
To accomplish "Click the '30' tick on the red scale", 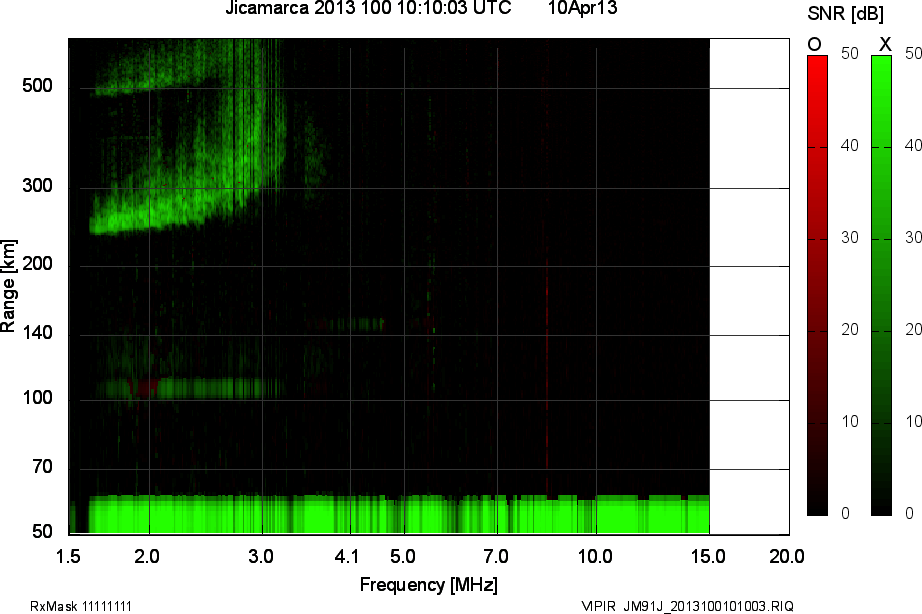I will click(x=850, y=238).
